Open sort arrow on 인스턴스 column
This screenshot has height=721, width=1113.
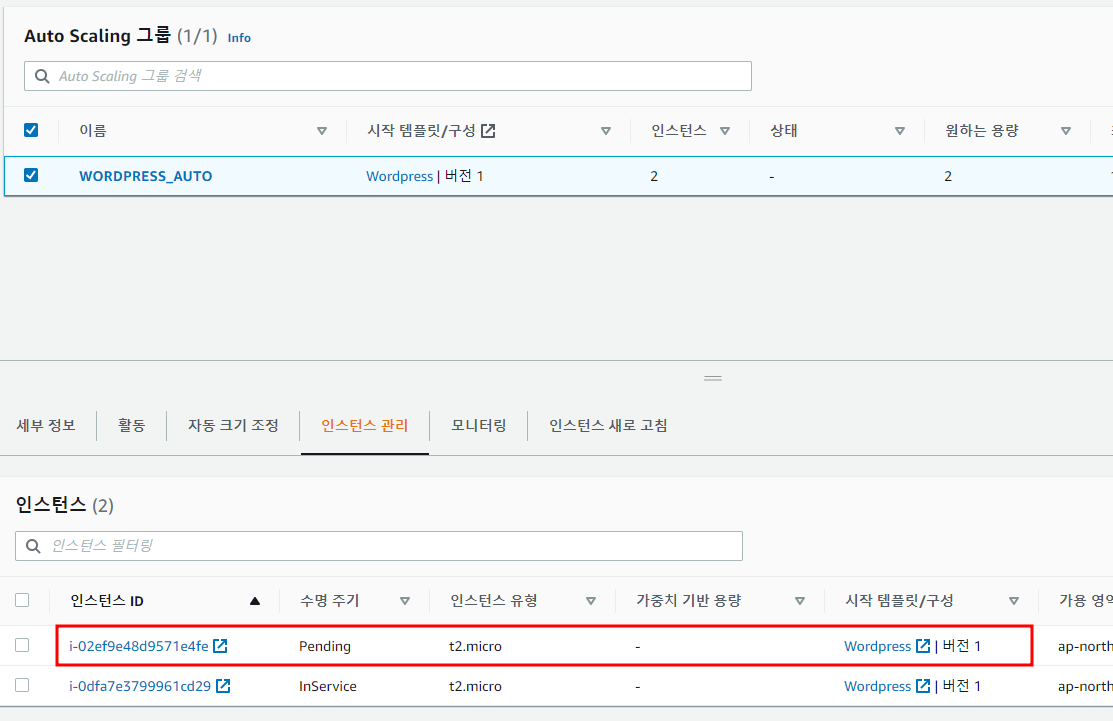pyautogui.click(x=725, y=131)
